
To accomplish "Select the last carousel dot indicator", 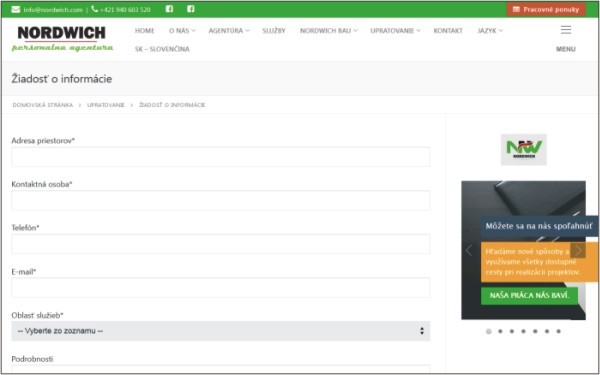I will click(559, 331).
